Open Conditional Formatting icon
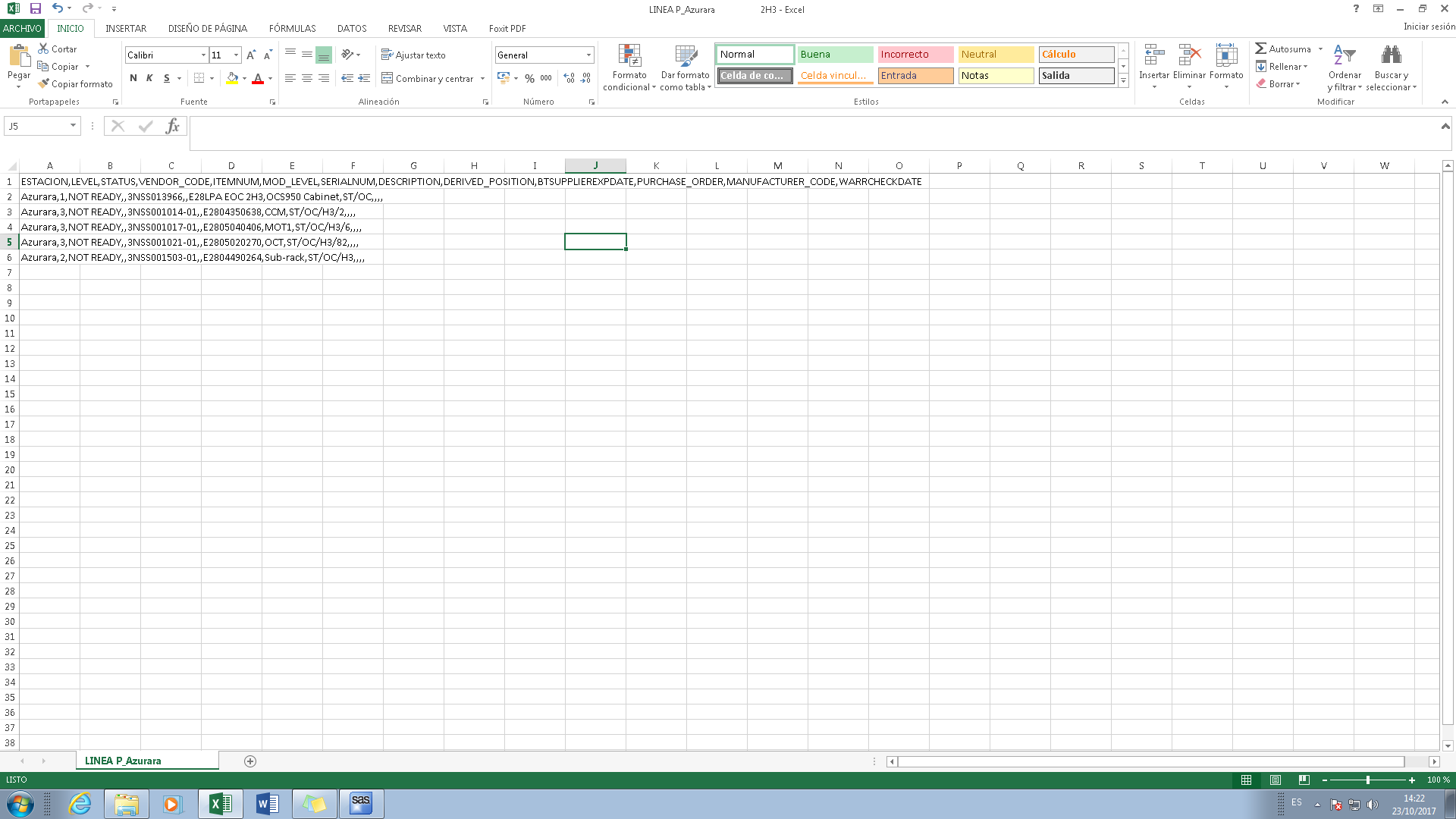Image resolution: width=1456 pixels, height=819 pixels. (629, 56)
